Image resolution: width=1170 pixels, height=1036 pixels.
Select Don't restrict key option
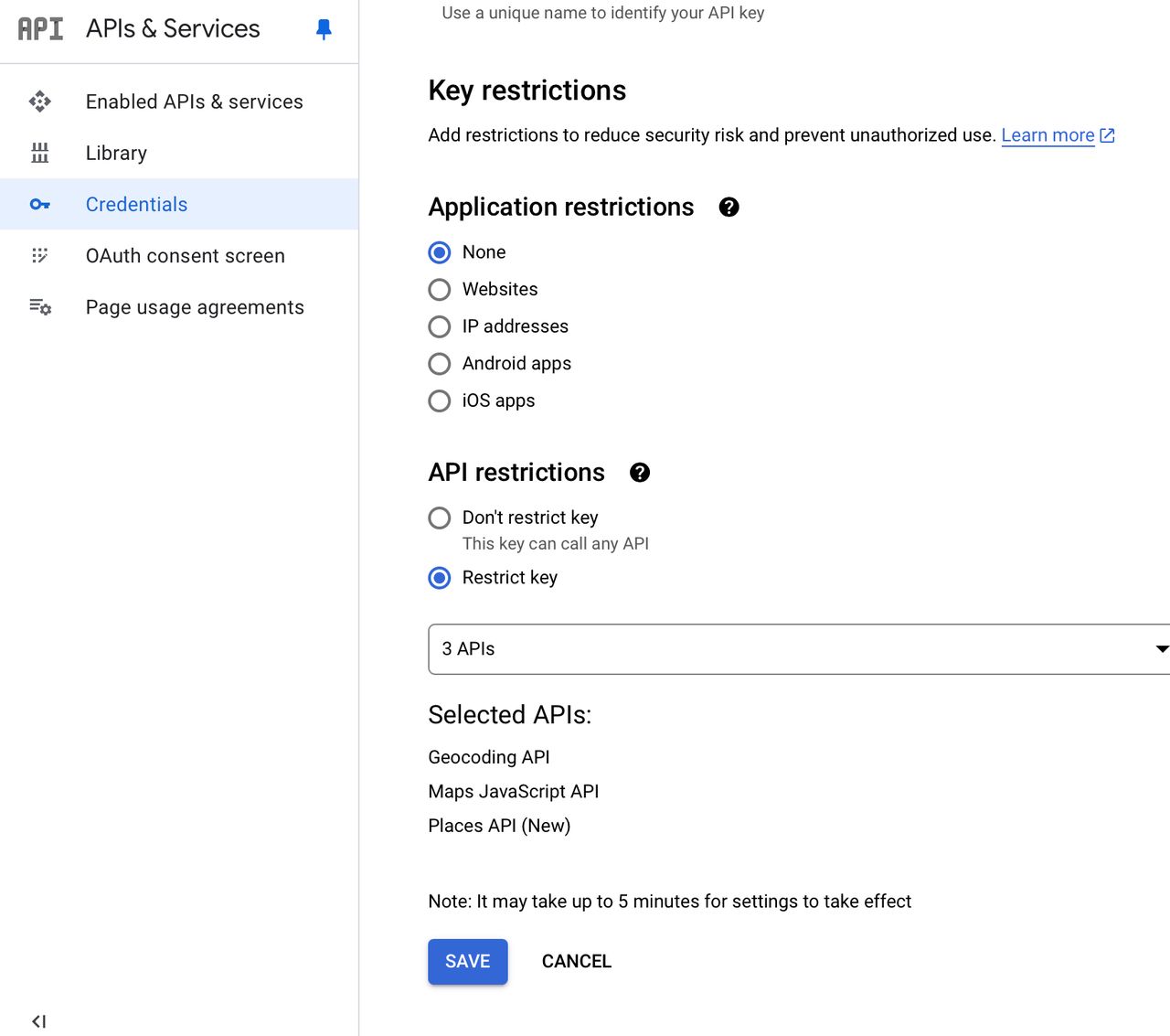440,518
